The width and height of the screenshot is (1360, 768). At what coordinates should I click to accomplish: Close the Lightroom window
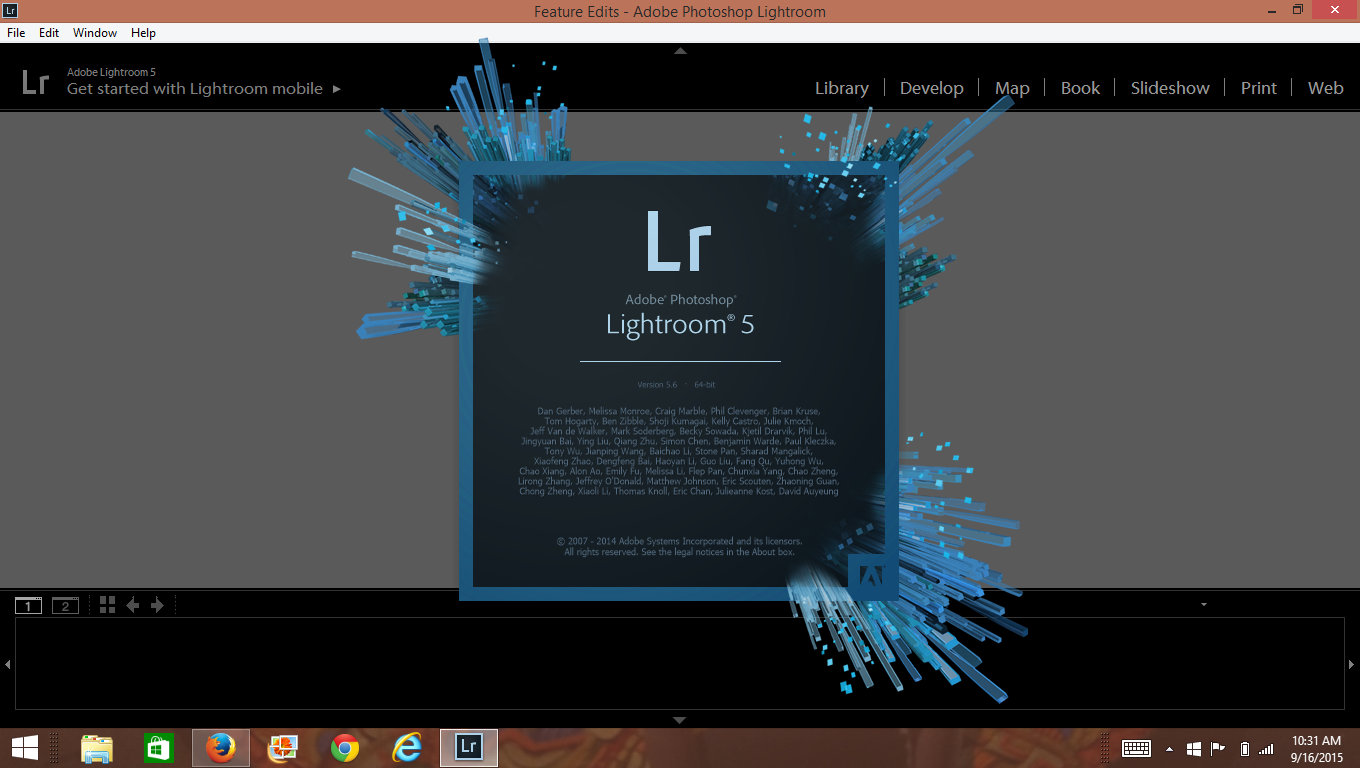tap(1336, 10)
